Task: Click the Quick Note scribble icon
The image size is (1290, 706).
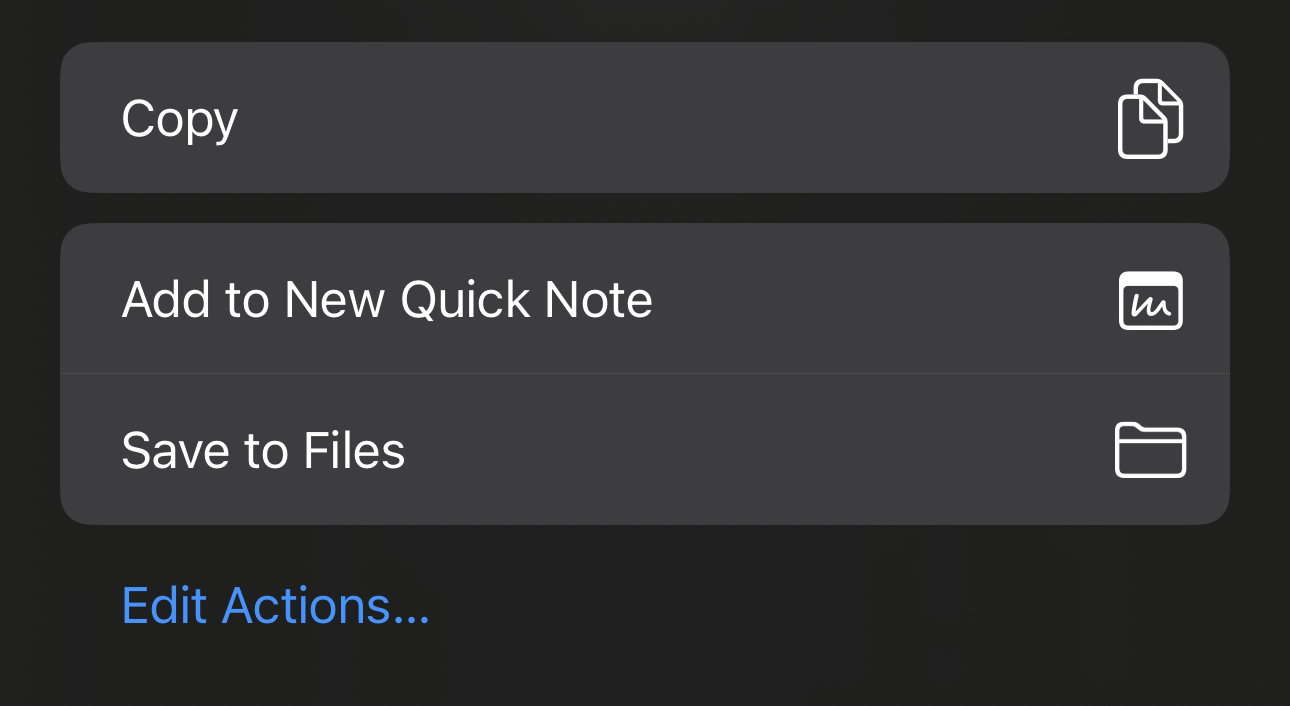Action: [x=1150, y=300]
